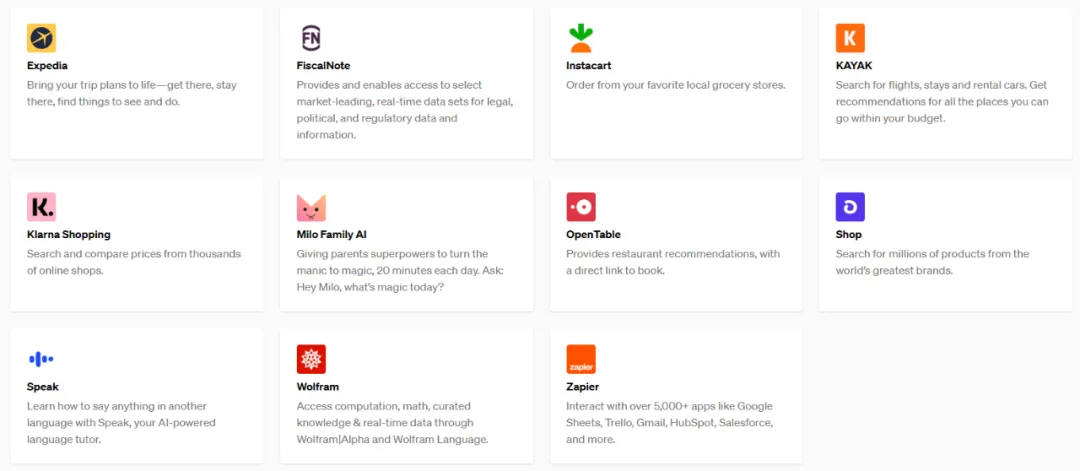Open the KAYAK plugin description text
1080x471 pixels.
(942, 102)
